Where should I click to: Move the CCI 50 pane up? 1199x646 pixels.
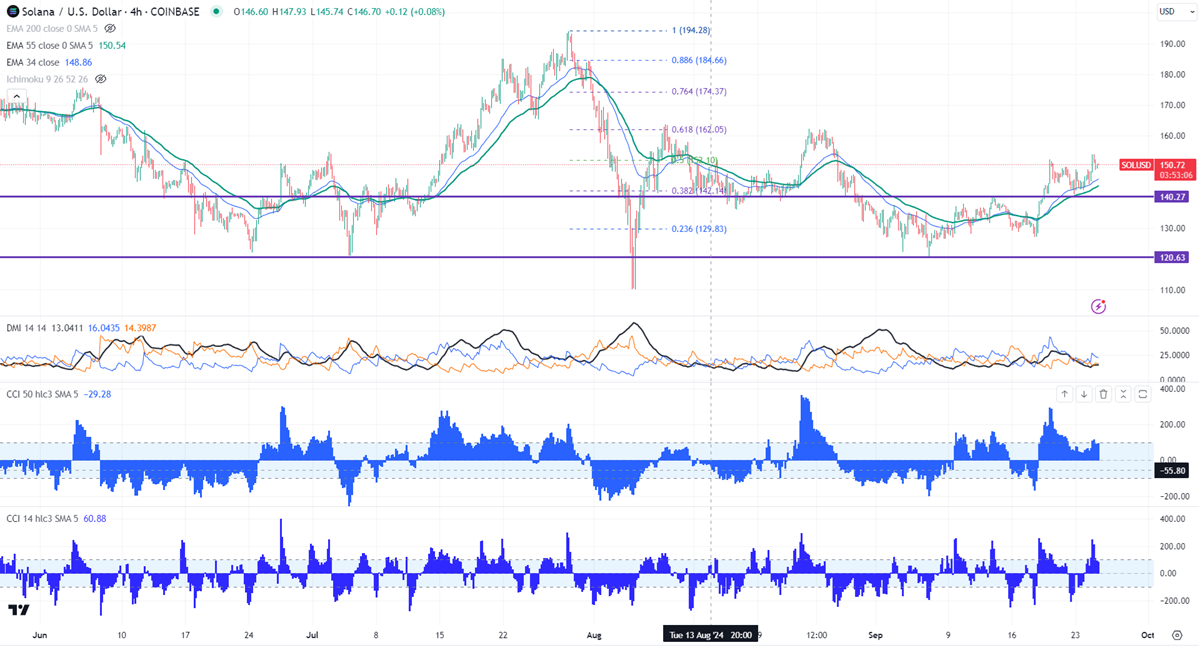[1064, 394]
